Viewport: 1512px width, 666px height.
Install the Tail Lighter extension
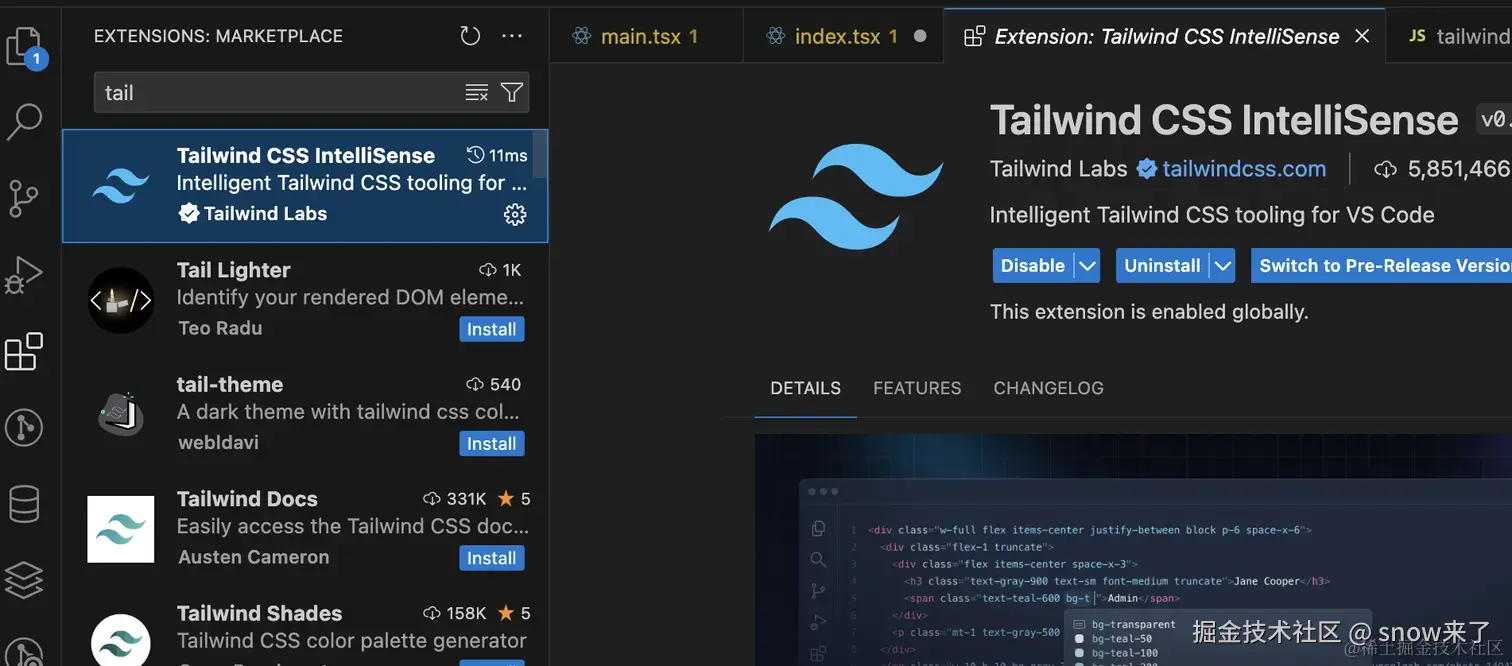point(492,329)
